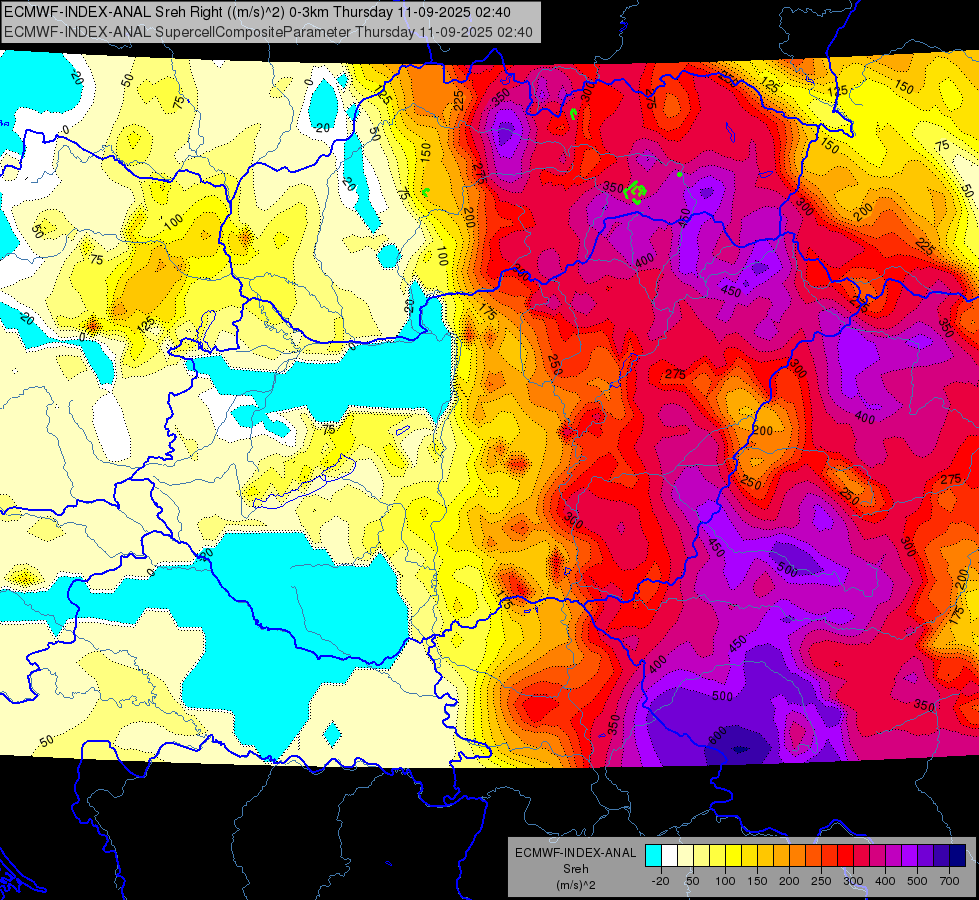Click the 200 legend scale label
Screen dimensions: 979x900
point(789,881)
